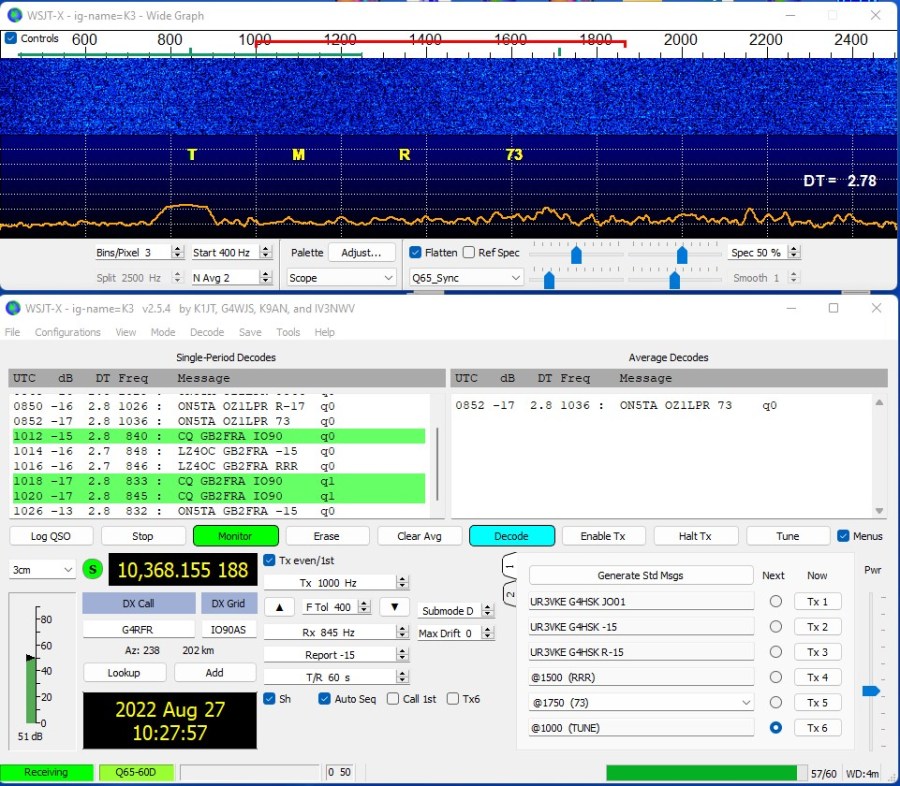Select the Tx 6 Next radio button
This screenshot has width=900, height=786.
point(775,728)
